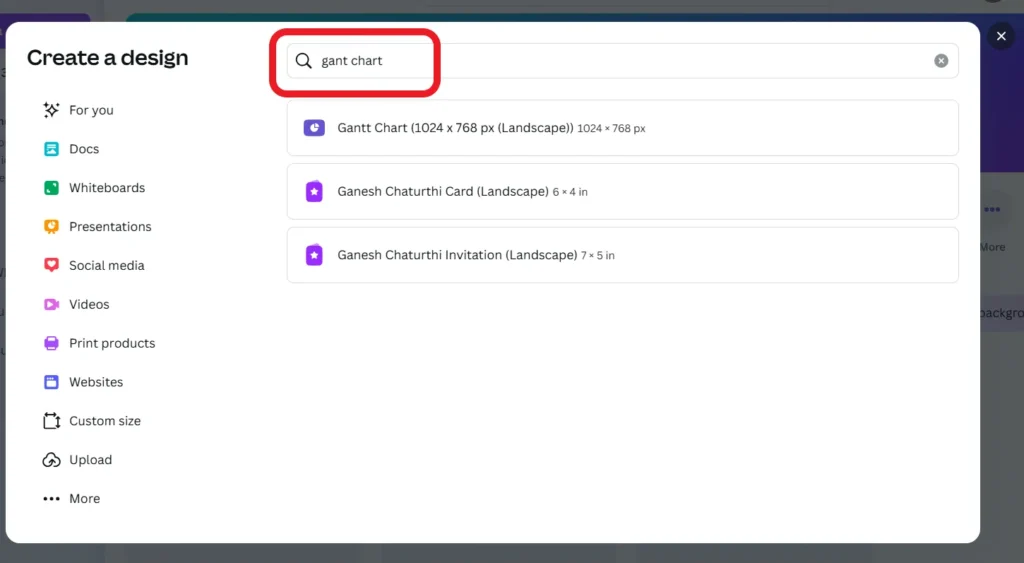Select the Social media heart icon
The image size is (1024, 563).
pyautogui.click(x=51, y=265)
